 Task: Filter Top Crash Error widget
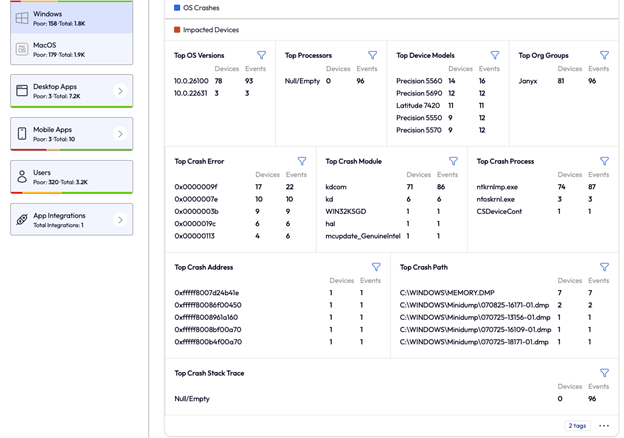(302, 161)
